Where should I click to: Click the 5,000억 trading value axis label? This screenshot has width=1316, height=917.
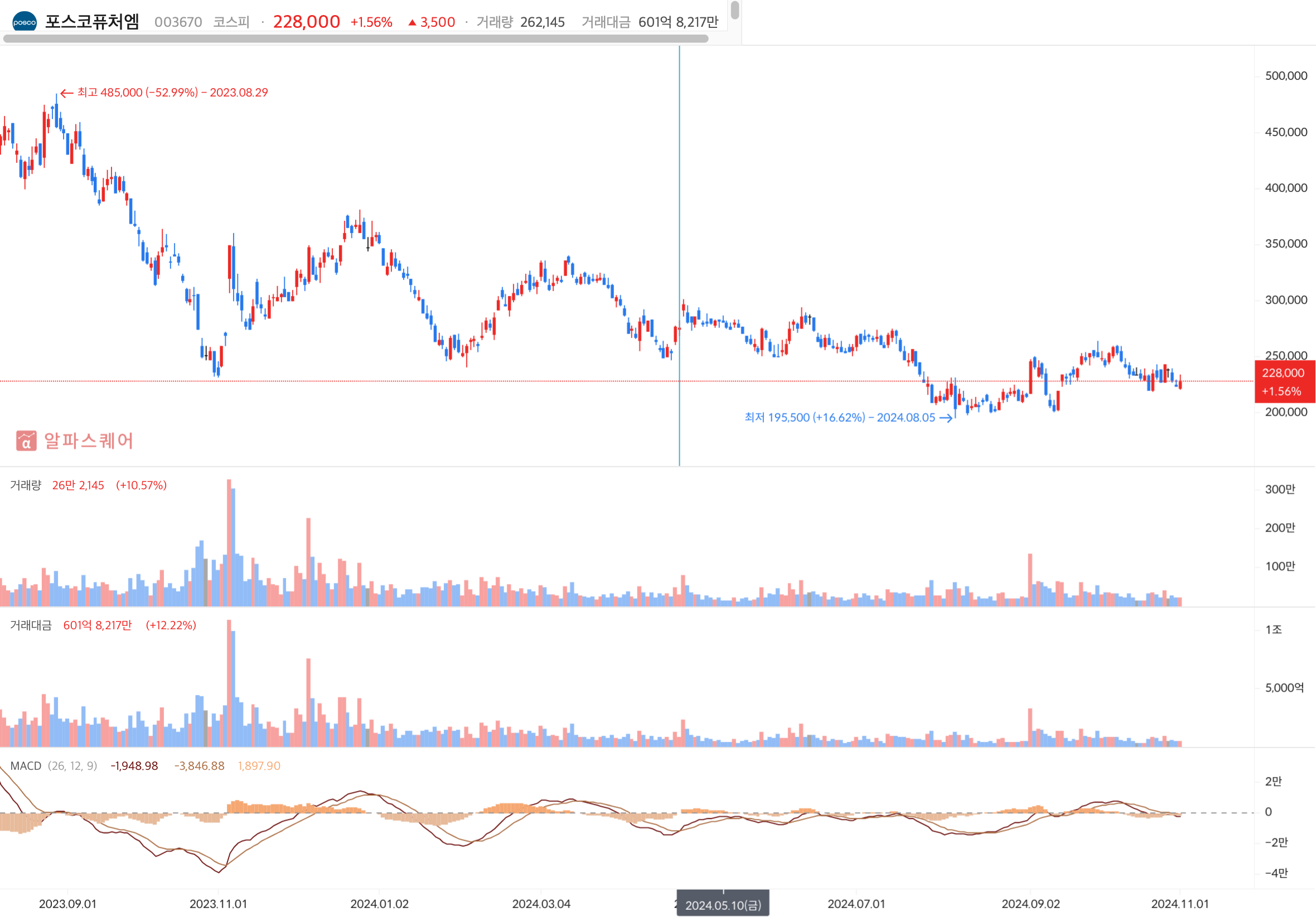point(1284,688)
